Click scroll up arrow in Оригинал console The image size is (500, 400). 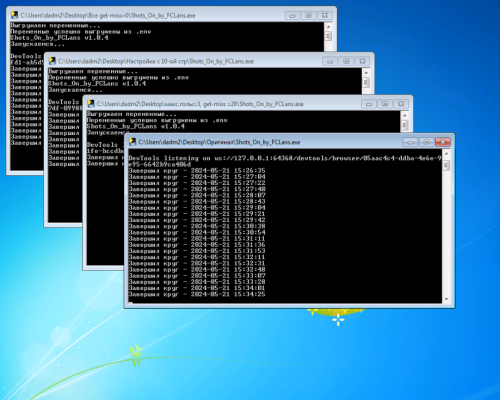[447, 154]
